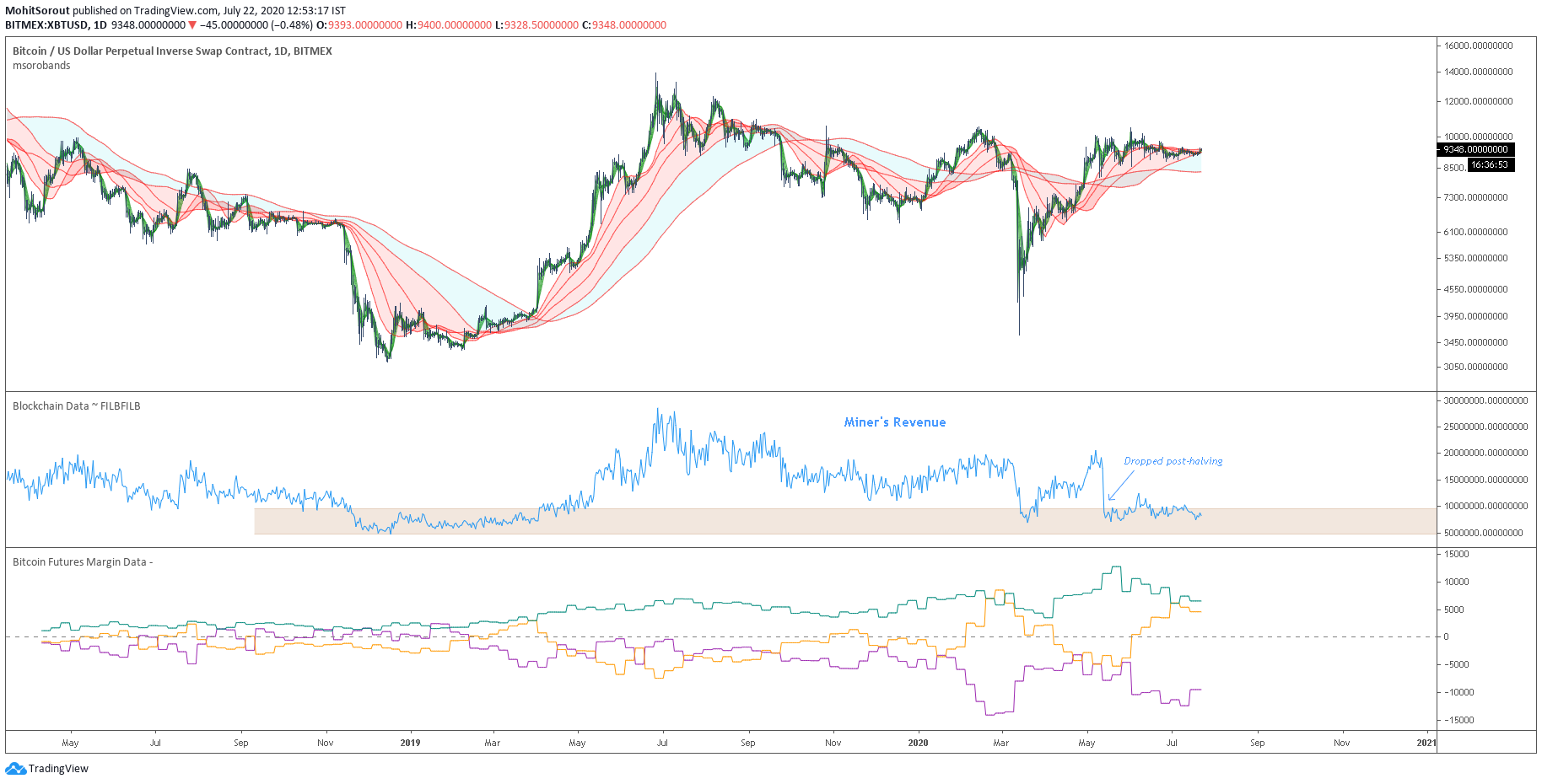Click the 2021 label on the time axis
The width and height of the screenshot is (1542, 784).
click(x=1426, y=743)
